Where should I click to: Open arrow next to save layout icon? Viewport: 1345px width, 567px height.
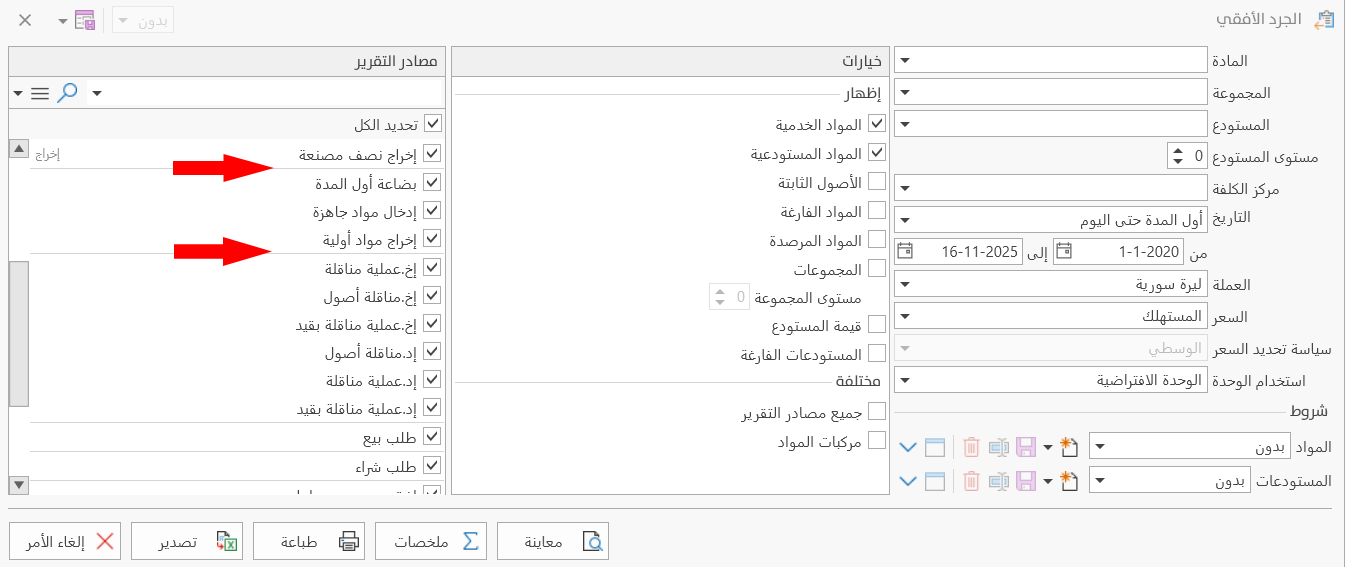[x=62, y=20]
